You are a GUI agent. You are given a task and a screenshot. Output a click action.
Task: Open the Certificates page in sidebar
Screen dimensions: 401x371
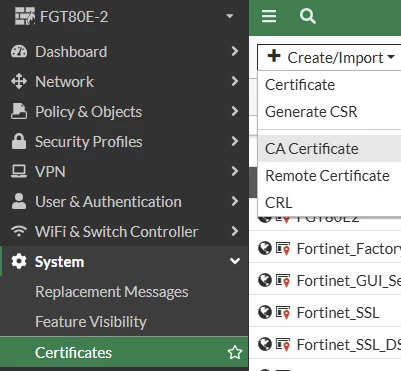click(124, 353)
